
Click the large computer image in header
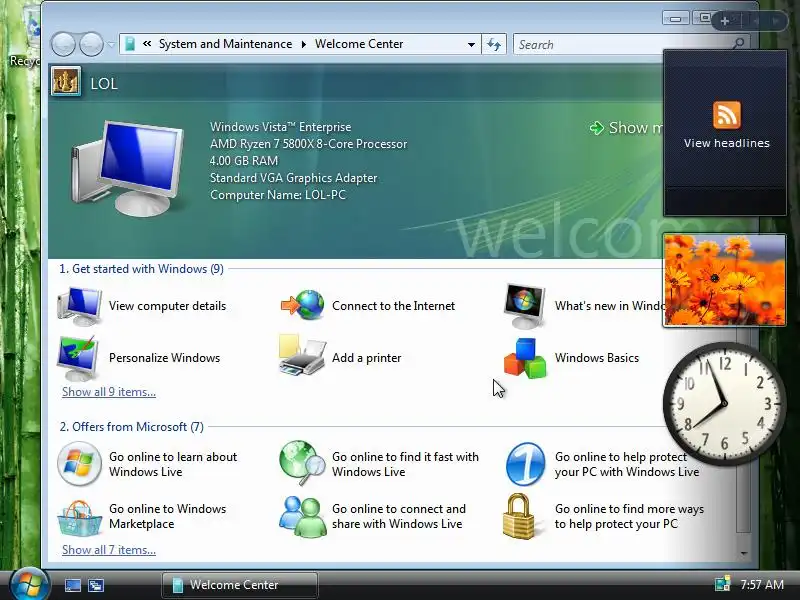click(128, 168)
